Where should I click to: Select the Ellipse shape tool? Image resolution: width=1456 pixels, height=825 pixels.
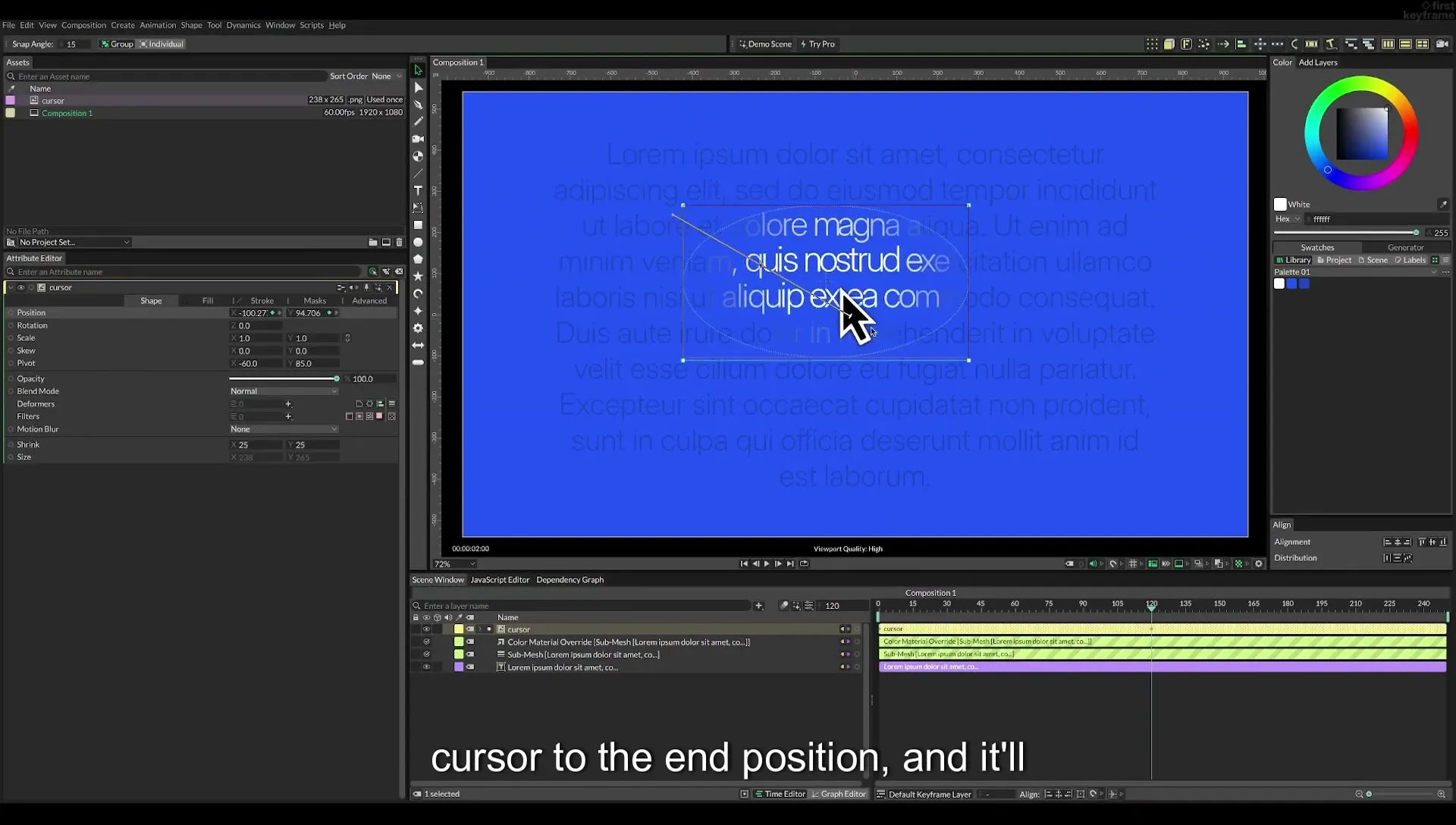(418, 243)
